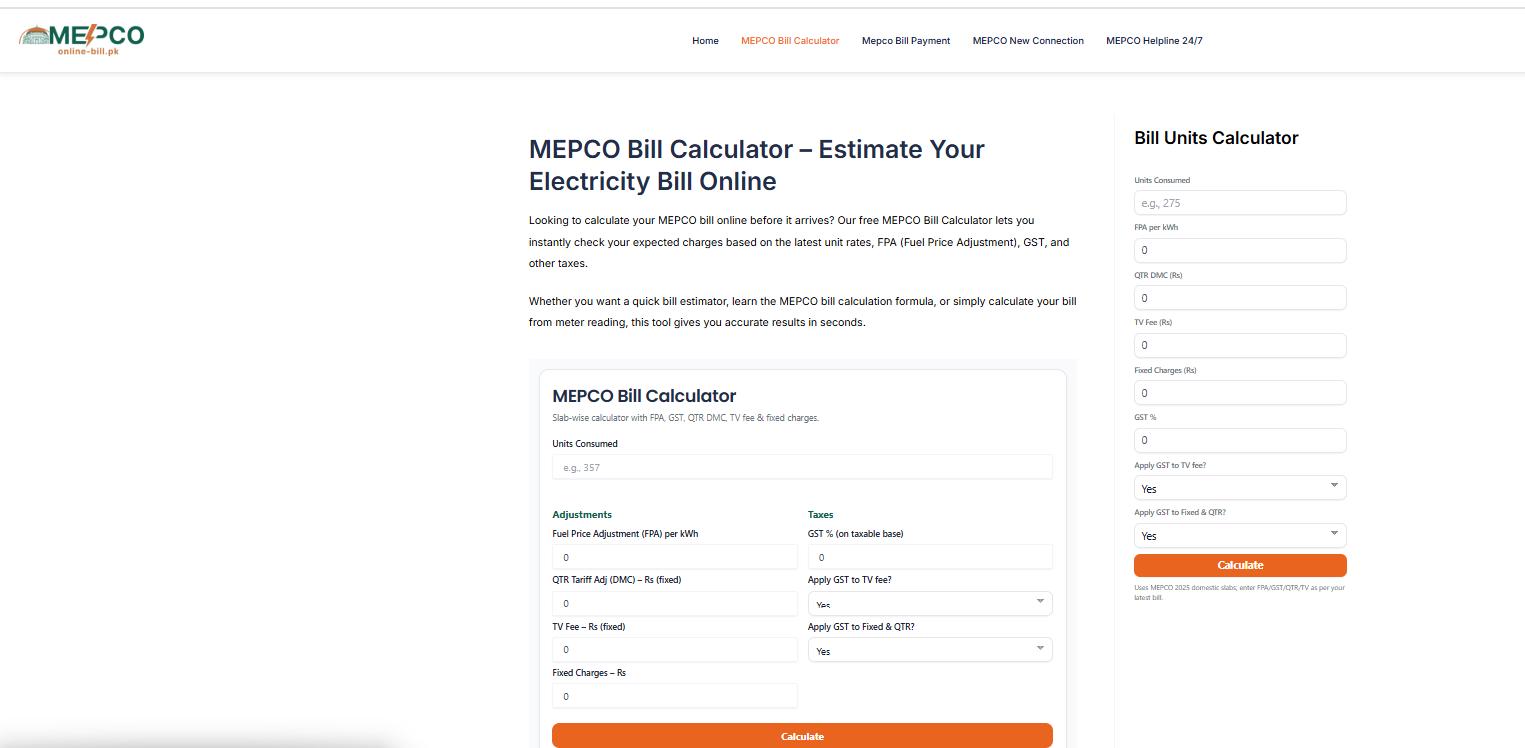
Task: Click the Fixed Charges – Rs input
Action: pyautogui.click(x=675, y=696)
